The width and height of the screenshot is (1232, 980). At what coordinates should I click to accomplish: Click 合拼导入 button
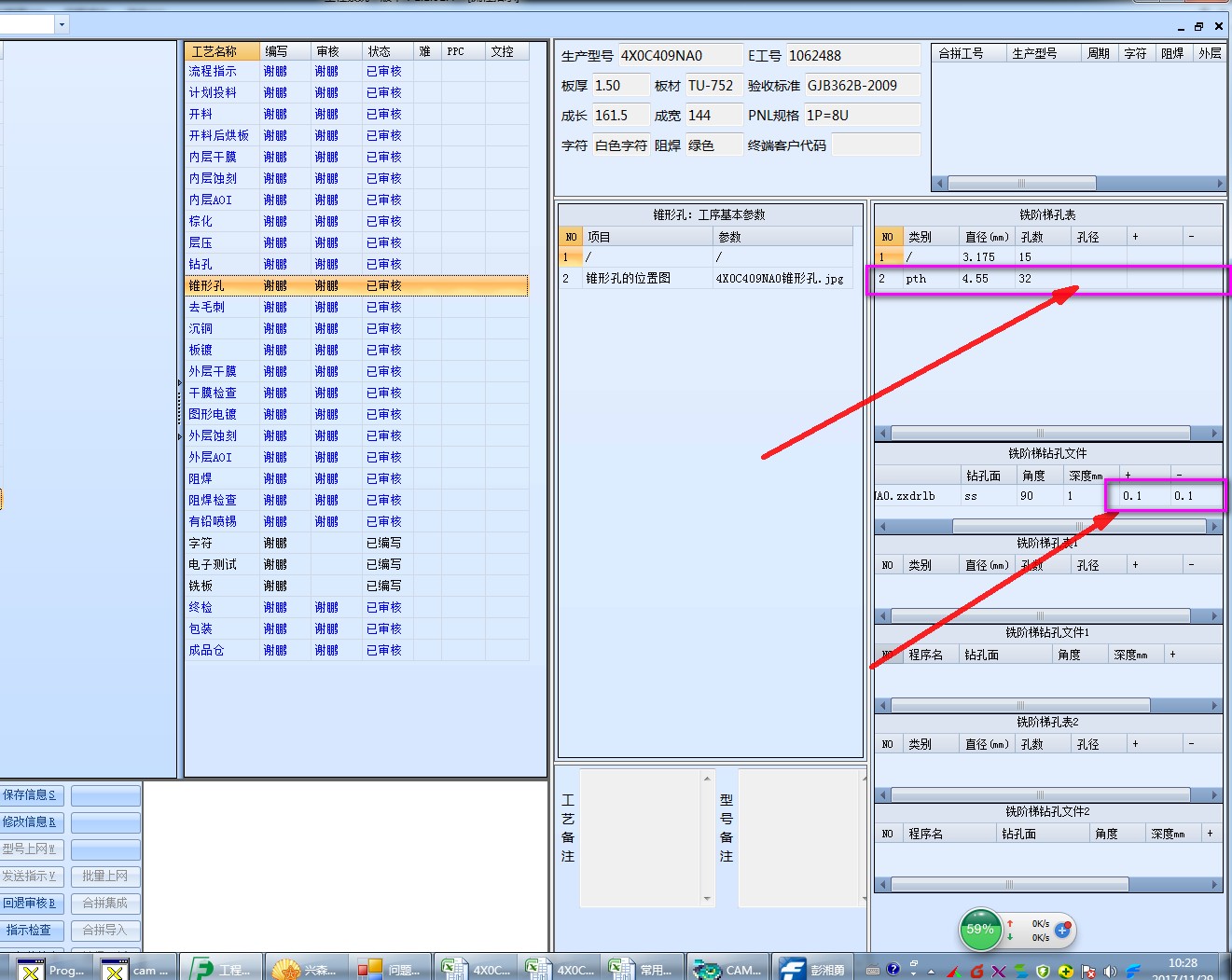[105, 931]
